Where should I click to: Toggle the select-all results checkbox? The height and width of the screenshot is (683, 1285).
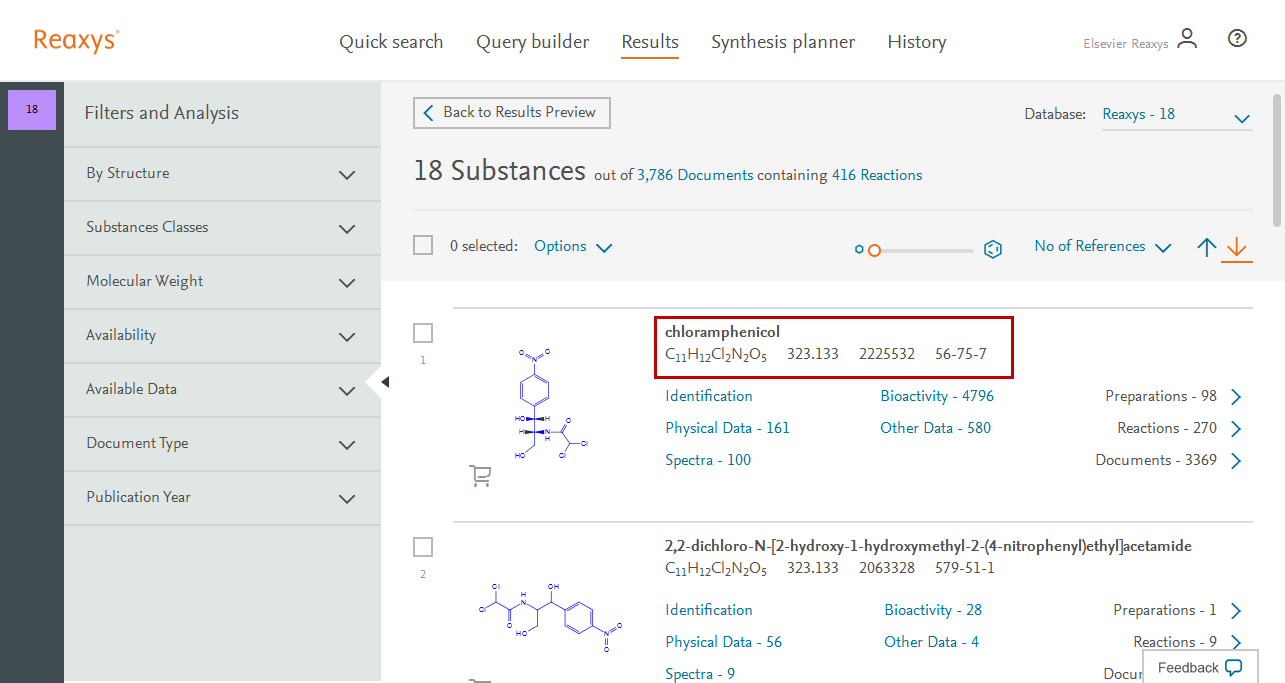423,245
